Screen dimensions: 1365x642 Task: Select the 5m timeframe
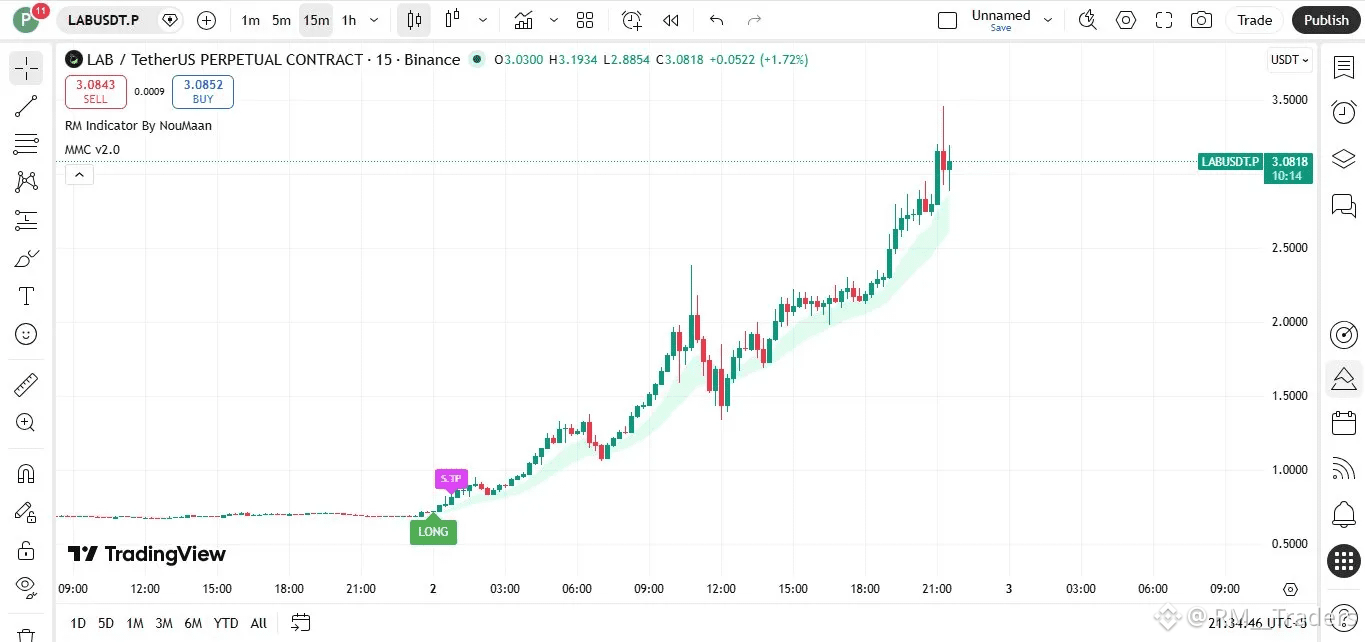click(x=281, y=20)
